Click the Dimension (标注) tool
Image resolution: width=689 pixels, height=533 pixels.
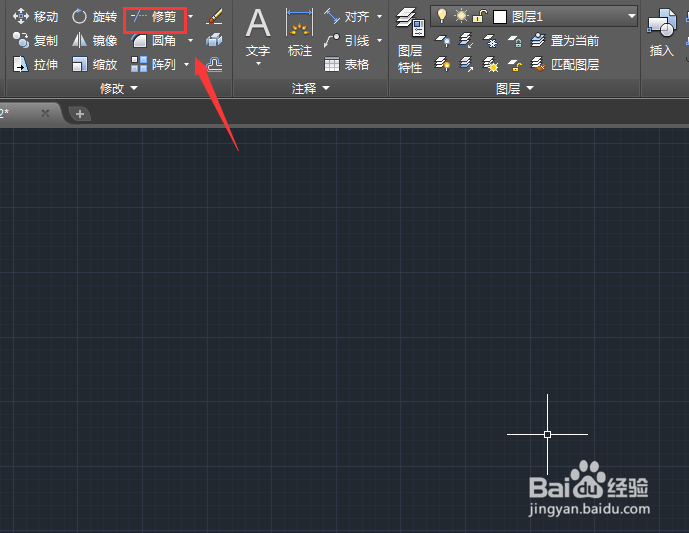click(300, 33)
